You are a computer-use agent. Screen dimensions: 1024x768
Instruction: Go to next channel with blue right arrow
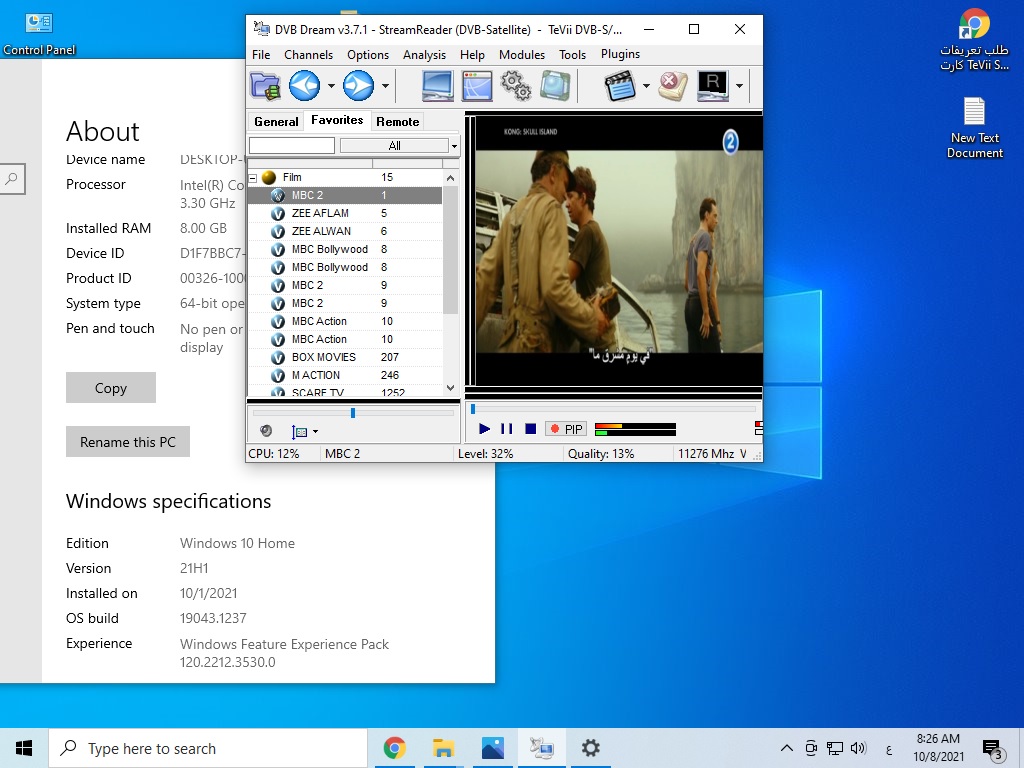(359, 86)
